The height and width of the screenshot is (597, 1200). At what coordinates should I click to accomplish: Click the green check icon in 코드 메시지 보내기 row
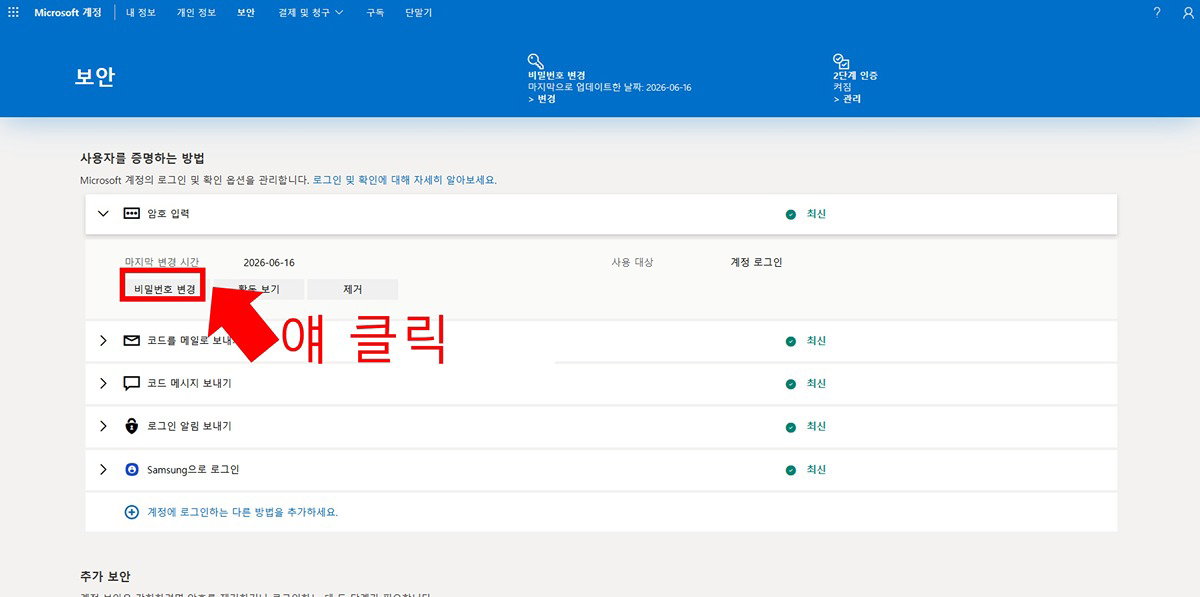[791, 384]
